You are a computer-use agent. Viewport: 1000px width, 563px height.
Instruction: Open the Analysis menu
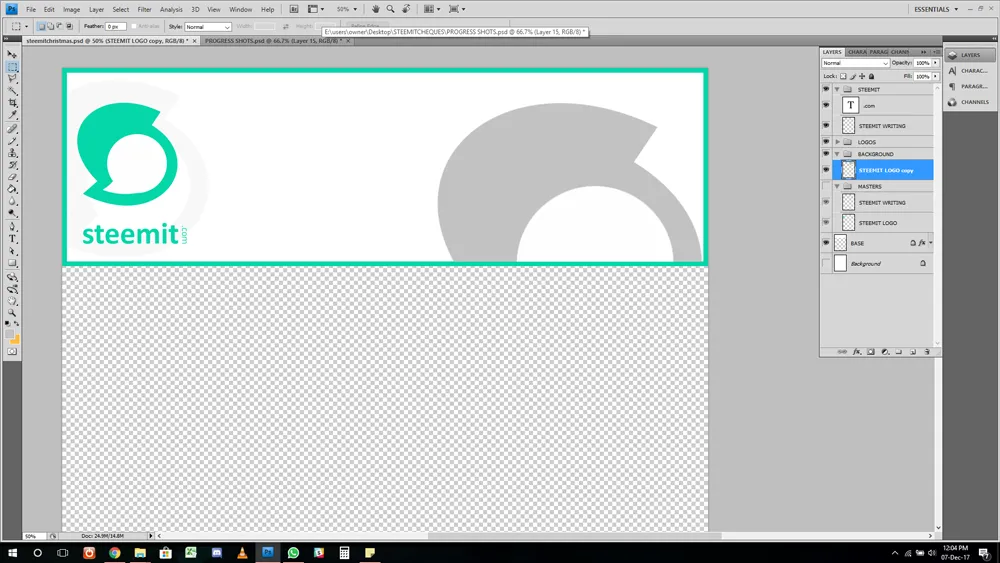[x=171, y=10]
